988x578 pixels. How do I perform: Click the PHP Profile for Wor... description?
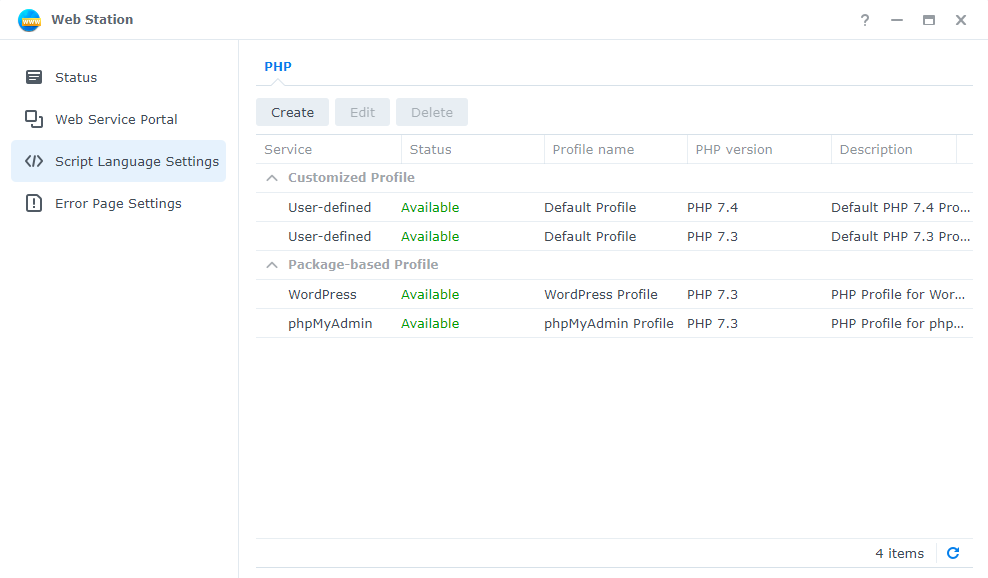pyautogui.click(x=898, y=294)
